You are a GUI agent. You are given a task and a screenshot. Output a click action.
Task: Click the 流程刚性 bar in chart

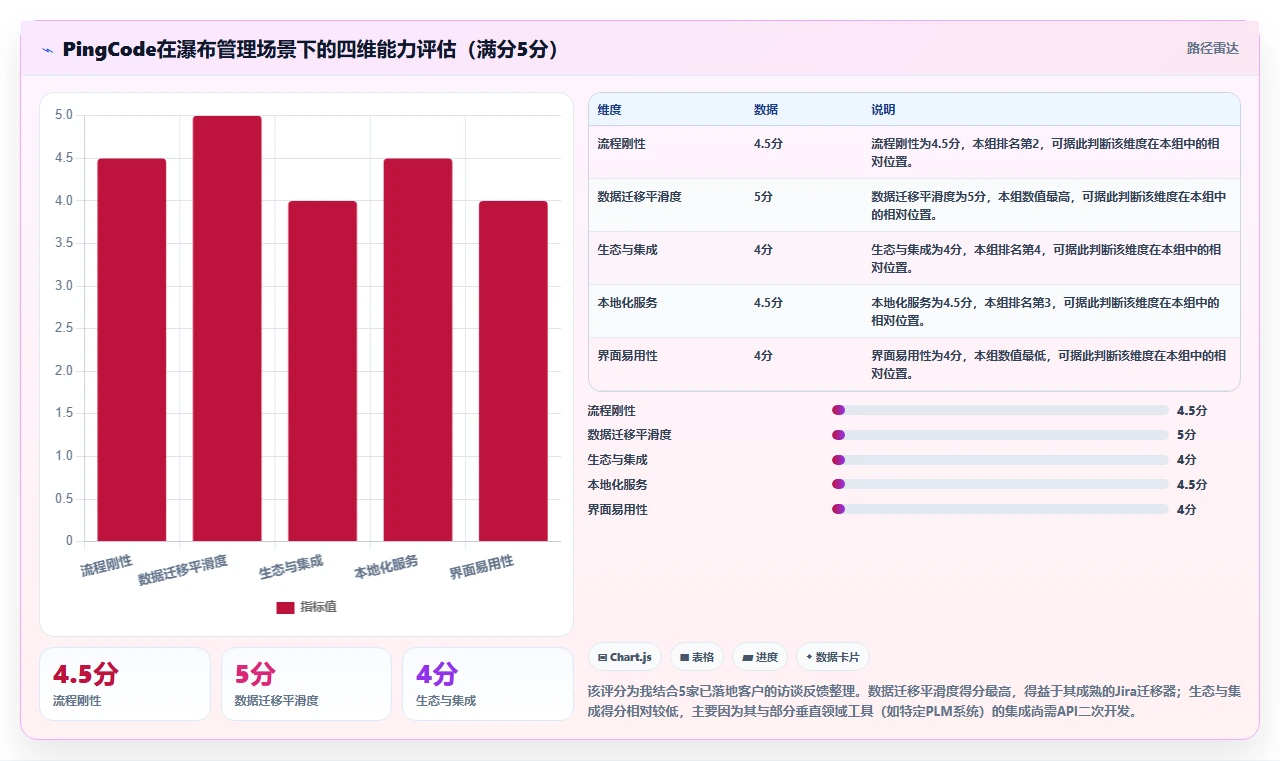point(132,350)
